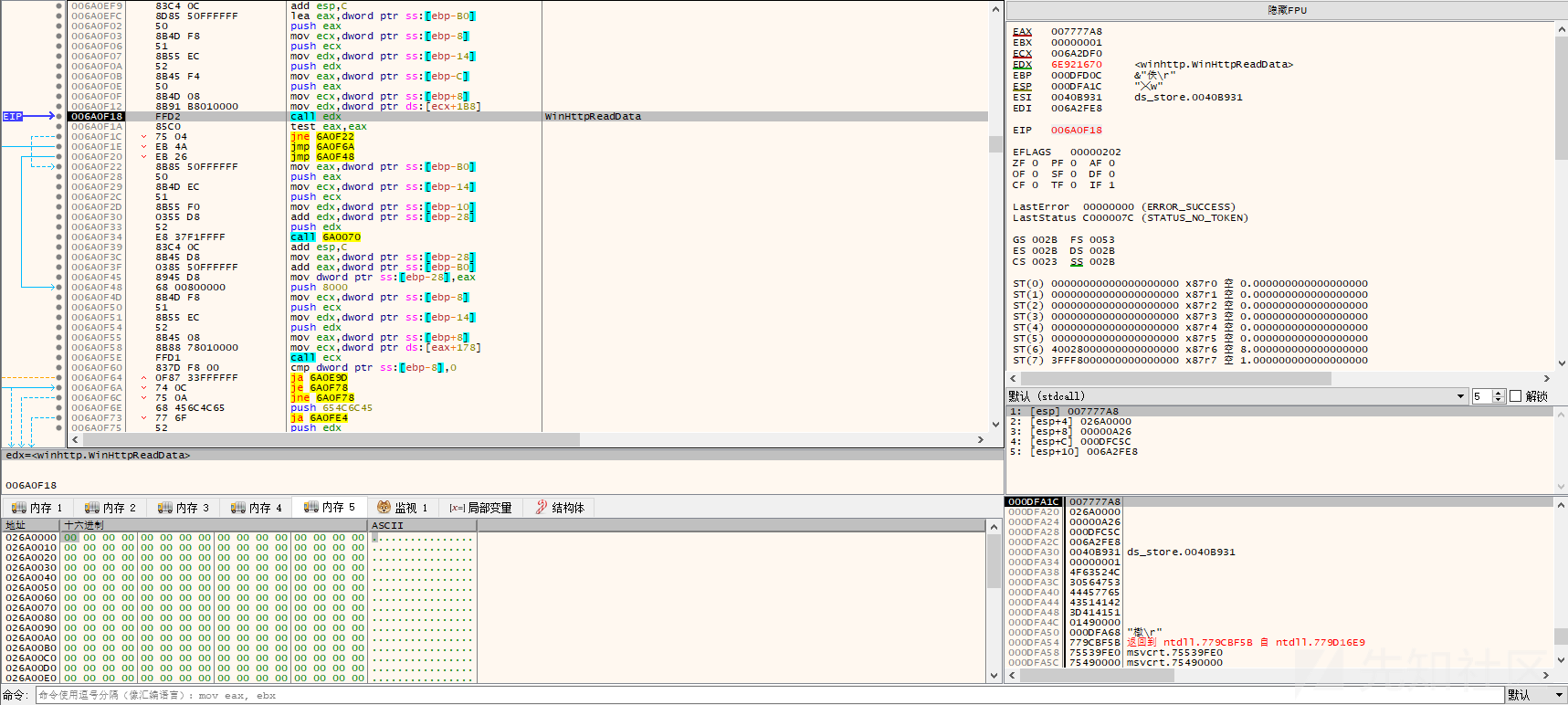Click the registers panel scroll-down arrow
The image size is (1568, 705).
coord(1561,363)
